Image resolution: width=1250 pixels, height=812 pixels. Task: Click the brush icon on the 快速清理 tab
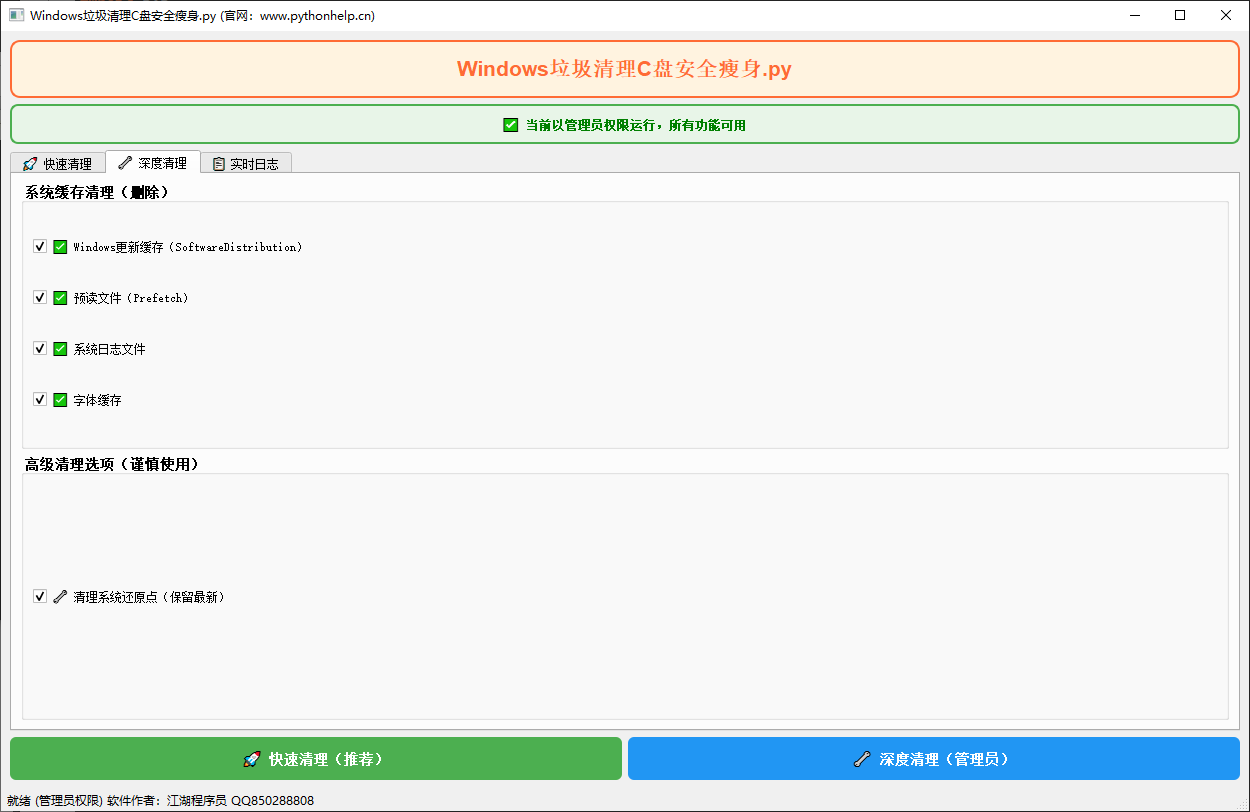click(28, 163)
